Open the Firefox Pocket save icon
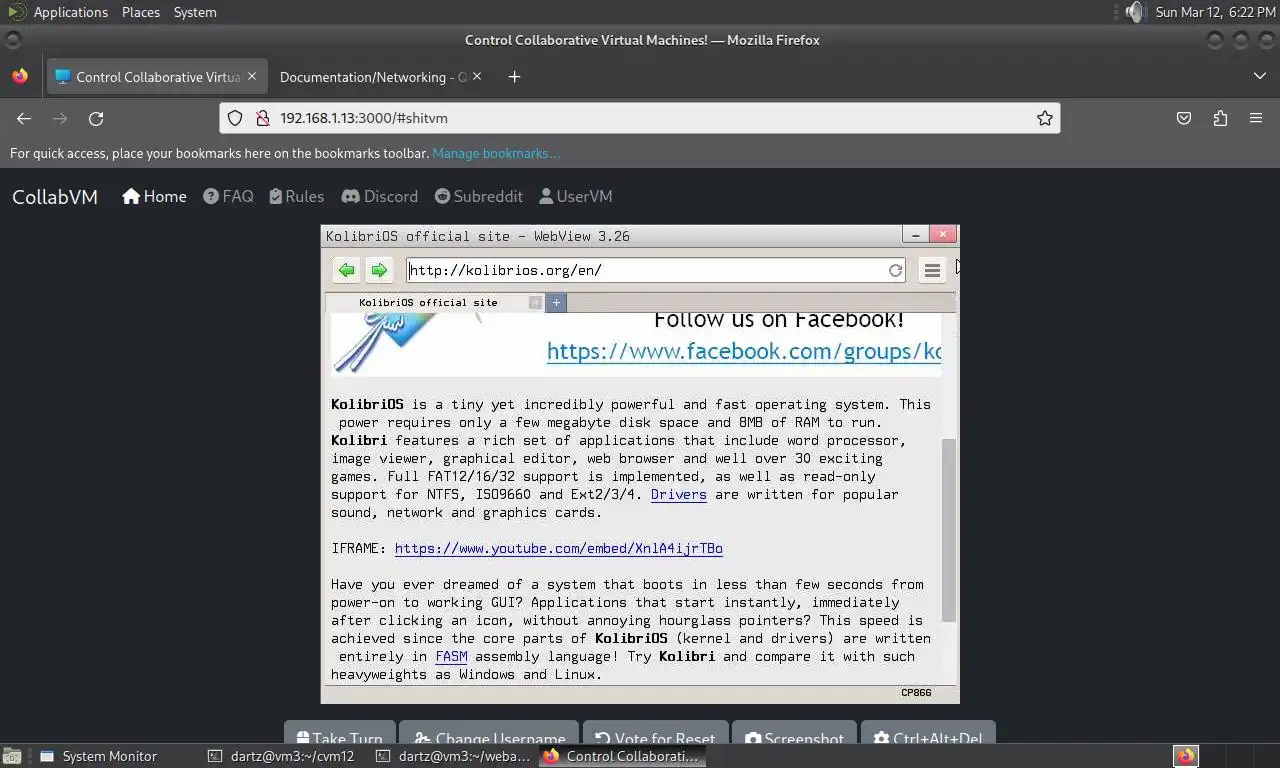 1184,118
